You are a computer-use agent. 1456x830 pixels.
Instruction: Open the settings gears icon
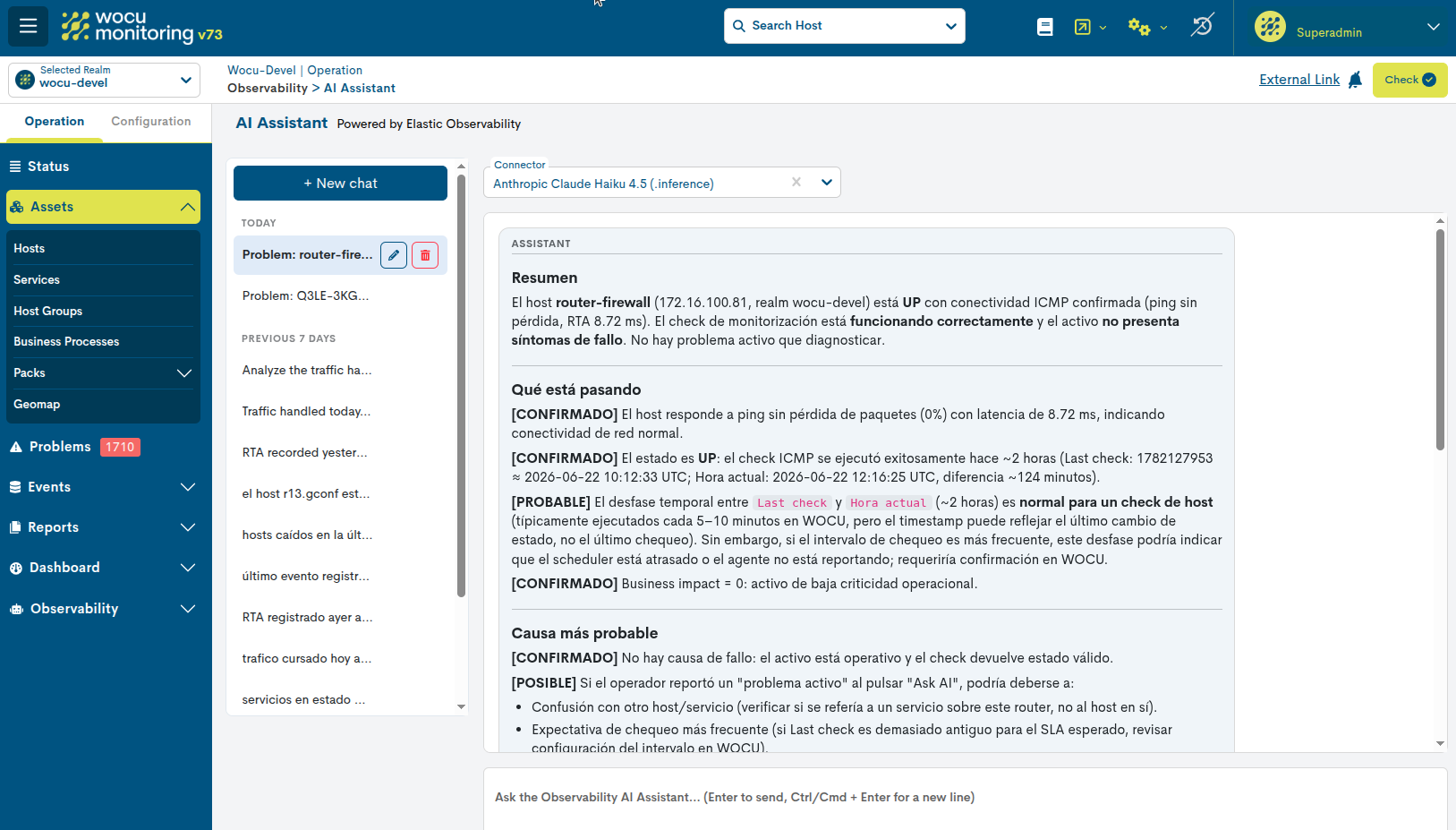point(1138,27)
